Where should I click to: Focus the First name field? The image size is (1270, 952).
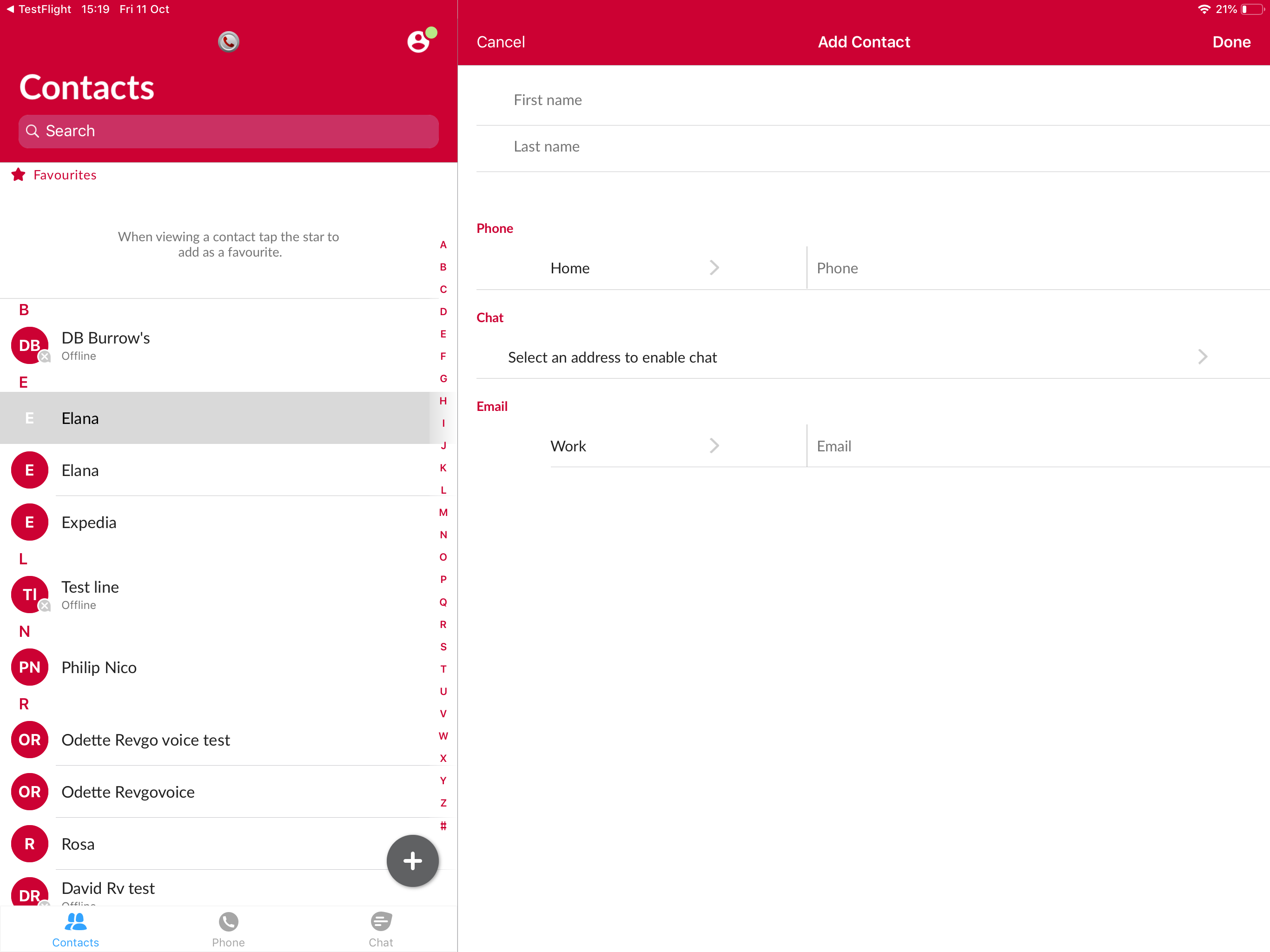[x=873, y=100]
